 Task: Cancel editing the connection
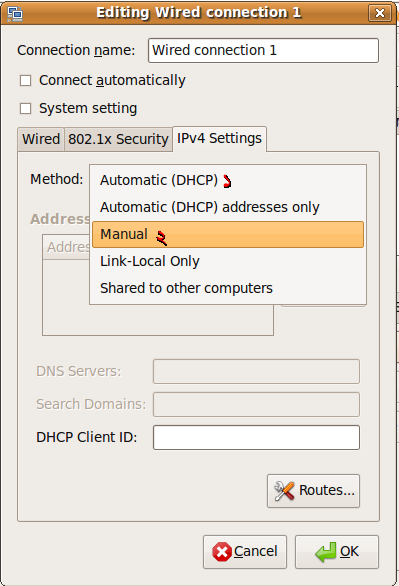tap(245, 552)
